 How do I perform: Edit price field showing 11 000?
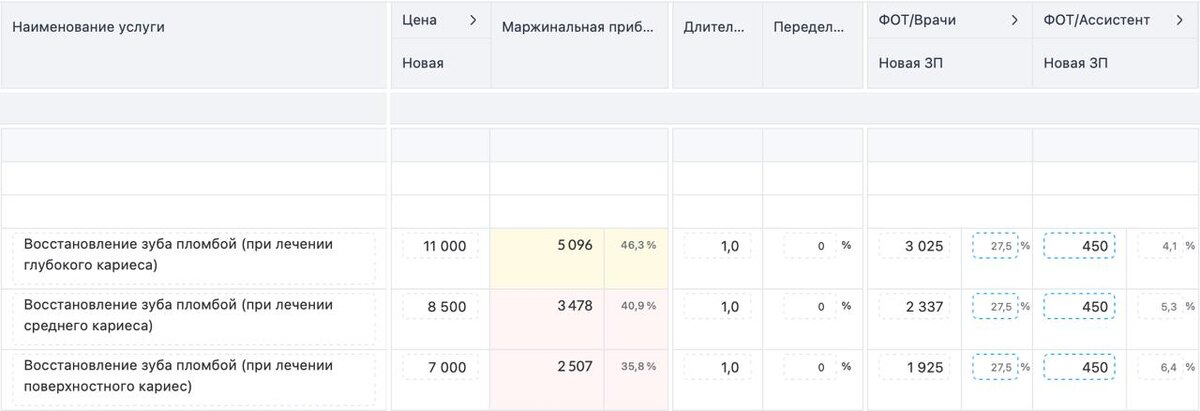tap(440, 246)
